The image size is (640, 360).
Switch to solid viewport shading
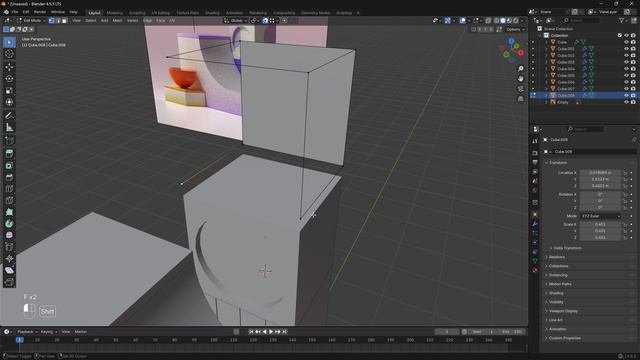[x=503, y=20]
